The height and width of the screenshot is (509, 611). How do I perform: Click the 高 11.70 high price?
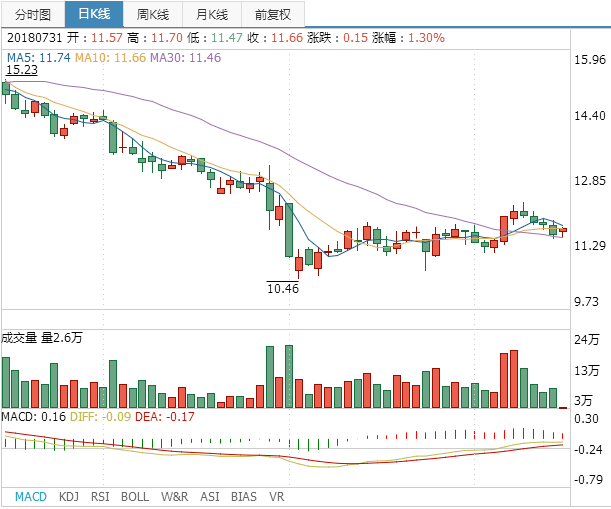tap(155, 38)
